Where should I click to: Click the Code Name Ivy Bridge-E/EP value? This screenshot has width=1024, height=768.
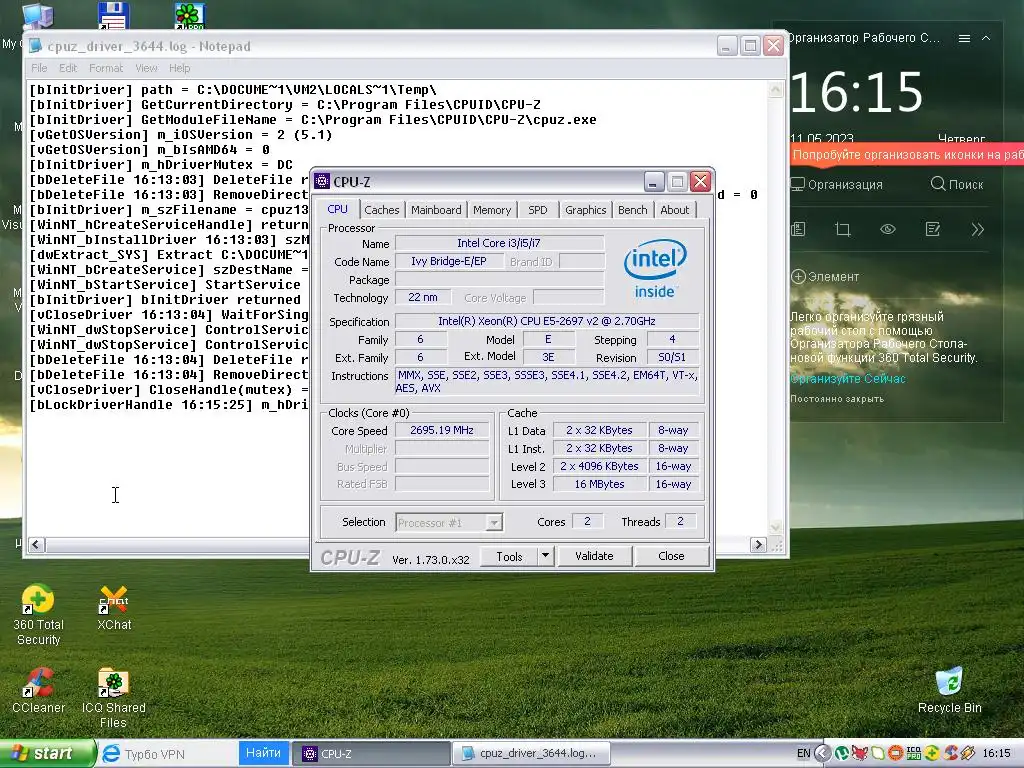pos(448,261)
